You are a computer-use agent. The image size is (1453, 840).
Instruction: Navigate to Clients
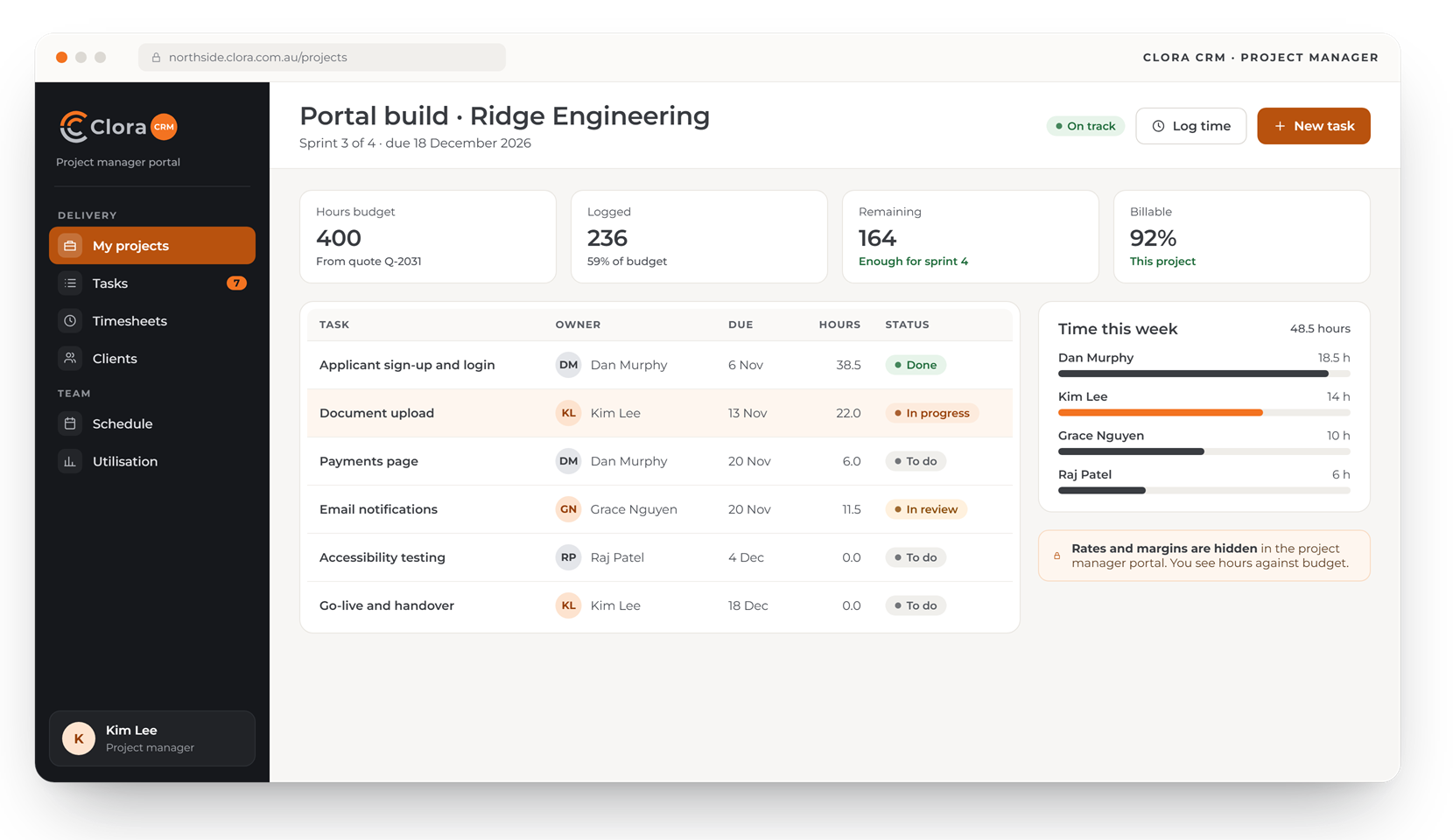click(152, 359)
